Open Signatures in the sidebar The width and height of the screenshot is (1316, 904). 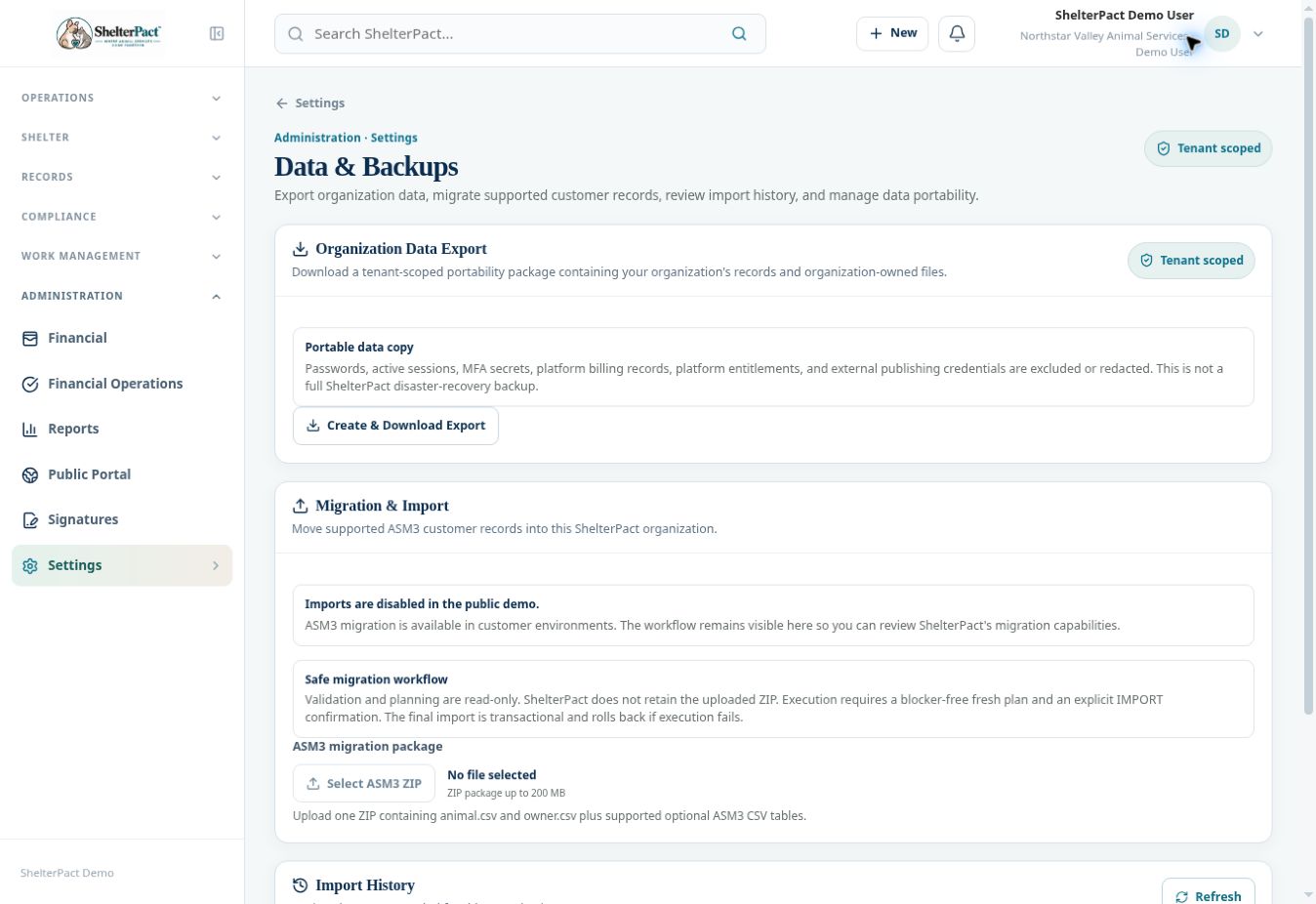(122, 519)
